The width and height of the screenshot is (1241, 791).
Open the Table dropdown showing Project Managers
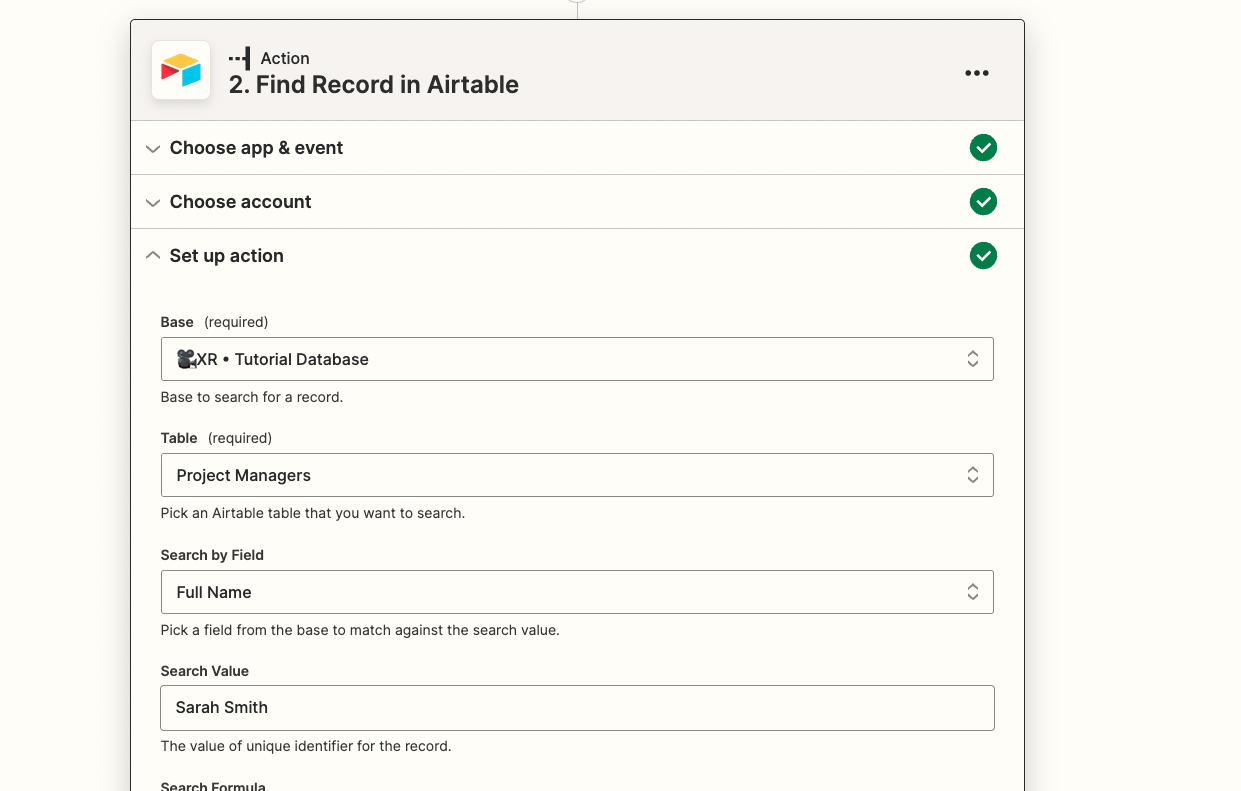click(577, 475)
